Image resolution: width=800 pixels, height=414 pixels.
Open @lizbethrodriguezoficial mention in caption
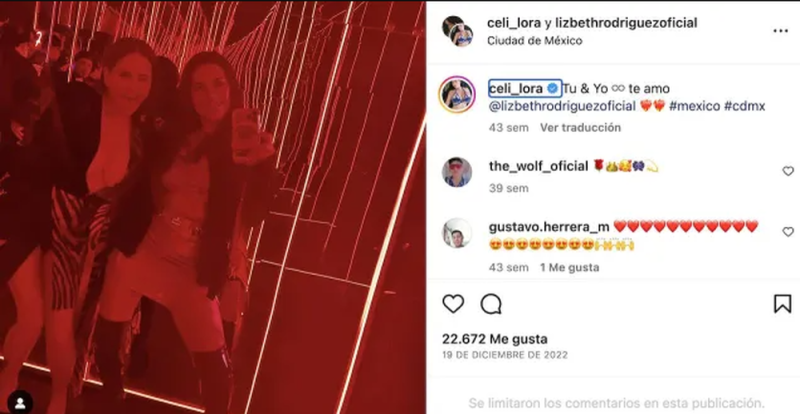click(562, 106)
